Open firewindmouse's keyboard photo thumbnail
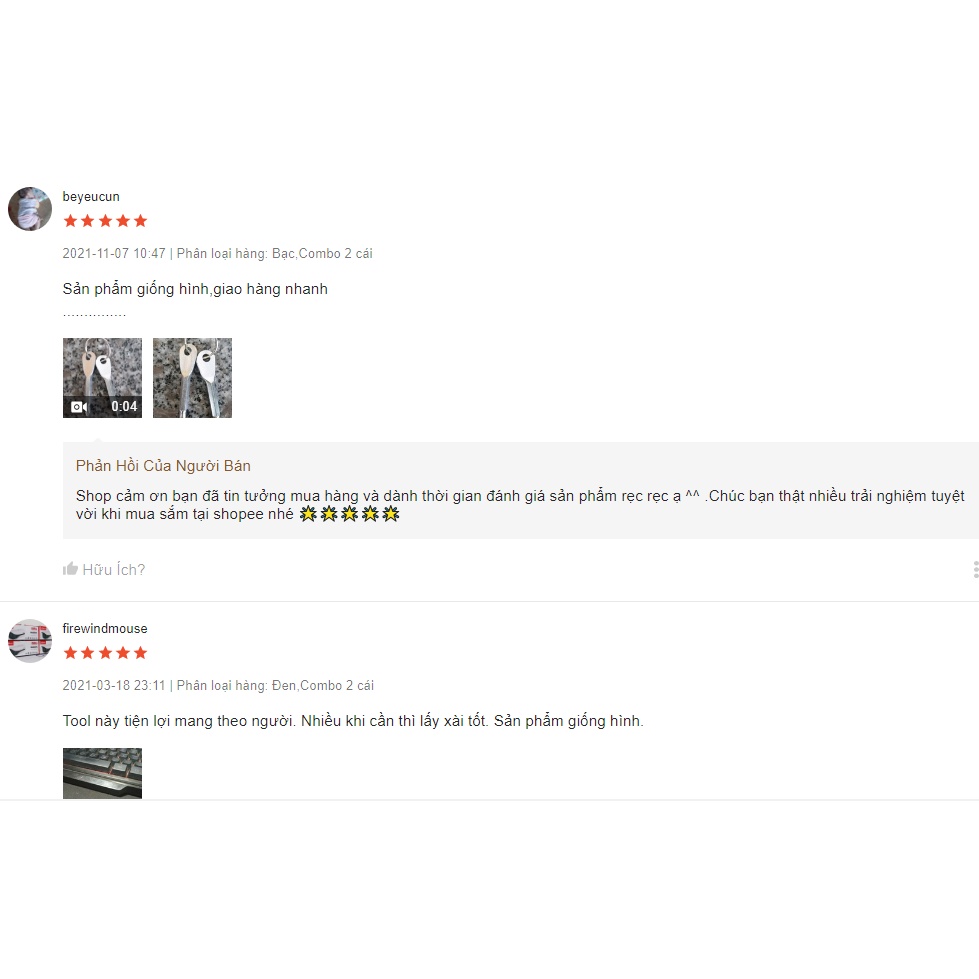 [102, 773]
